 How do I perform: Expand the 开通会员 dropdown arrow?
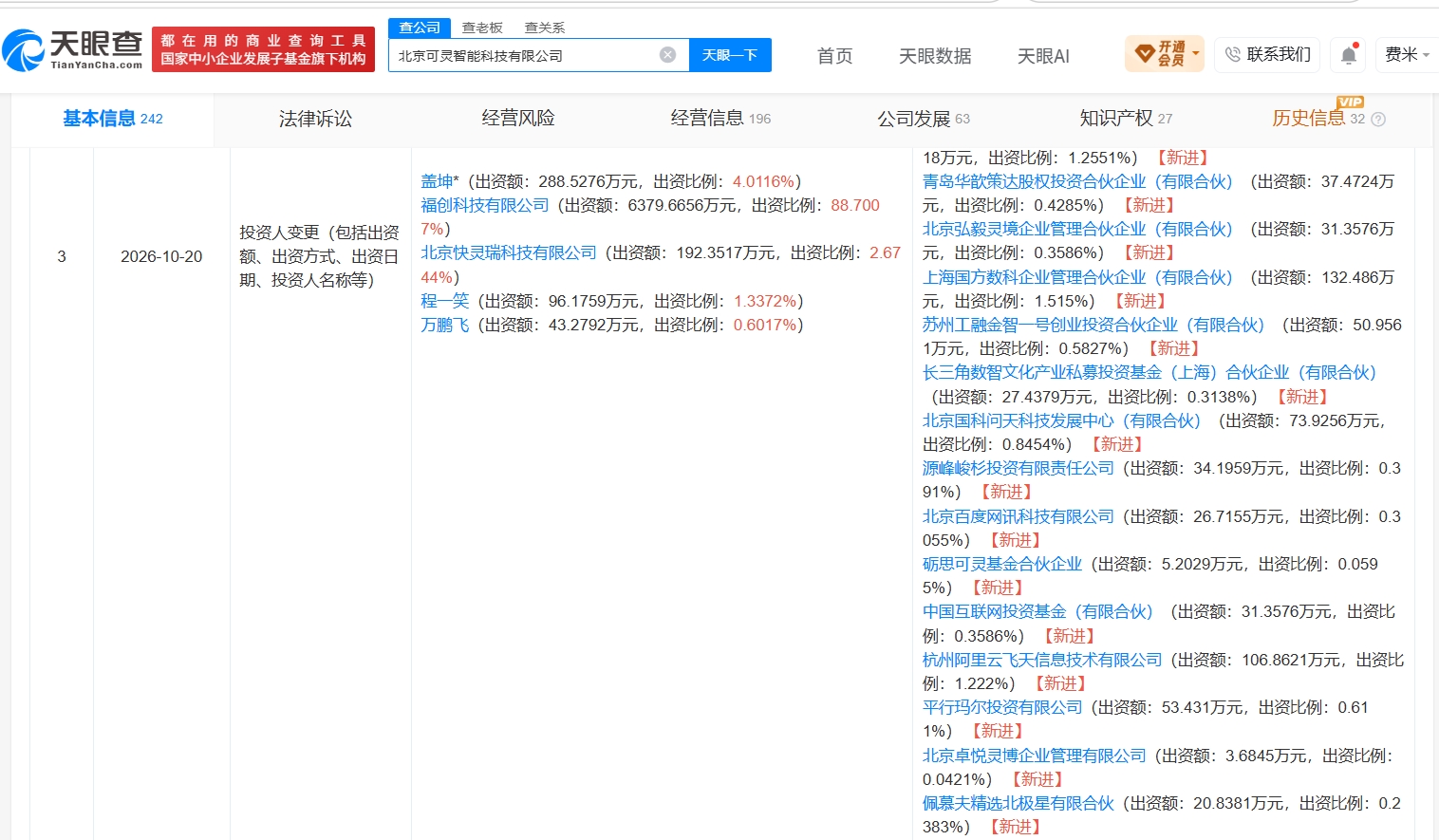pyautogui.click(x=1196, y=54)
